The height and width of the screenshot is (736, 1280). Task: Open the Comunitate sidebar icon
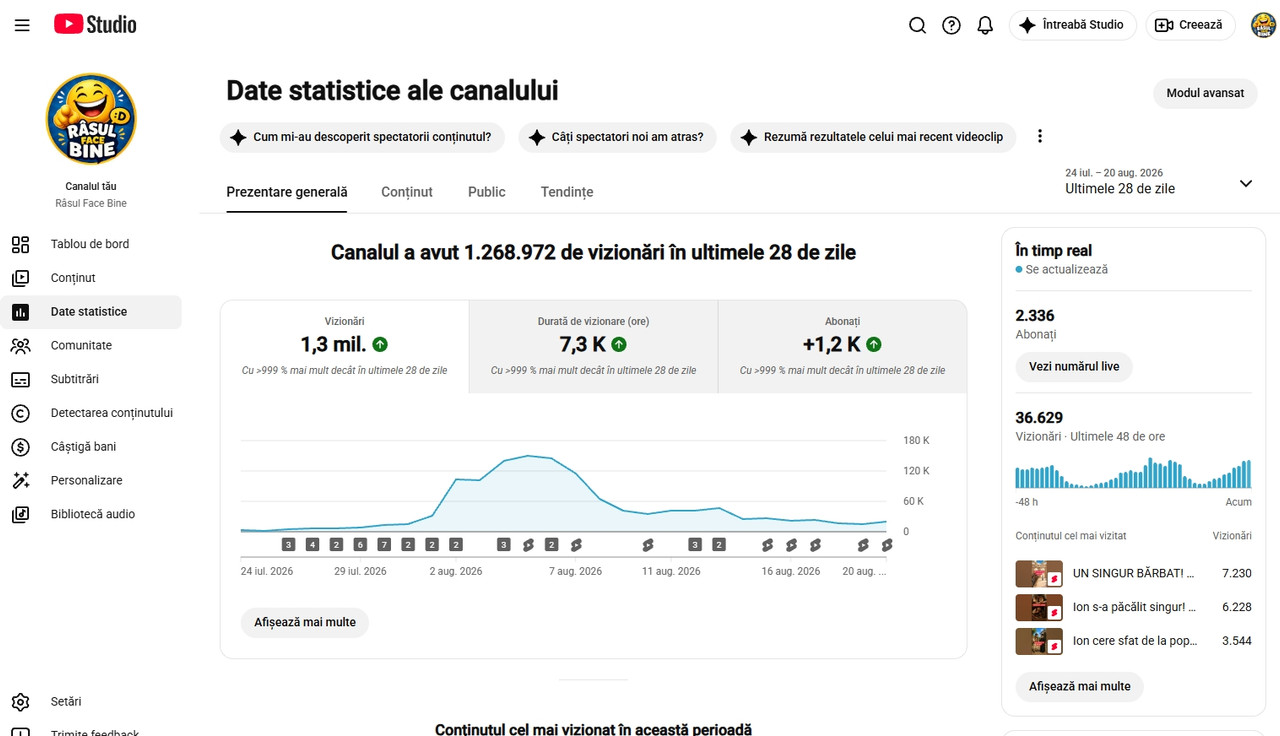(x=20, y=346)
